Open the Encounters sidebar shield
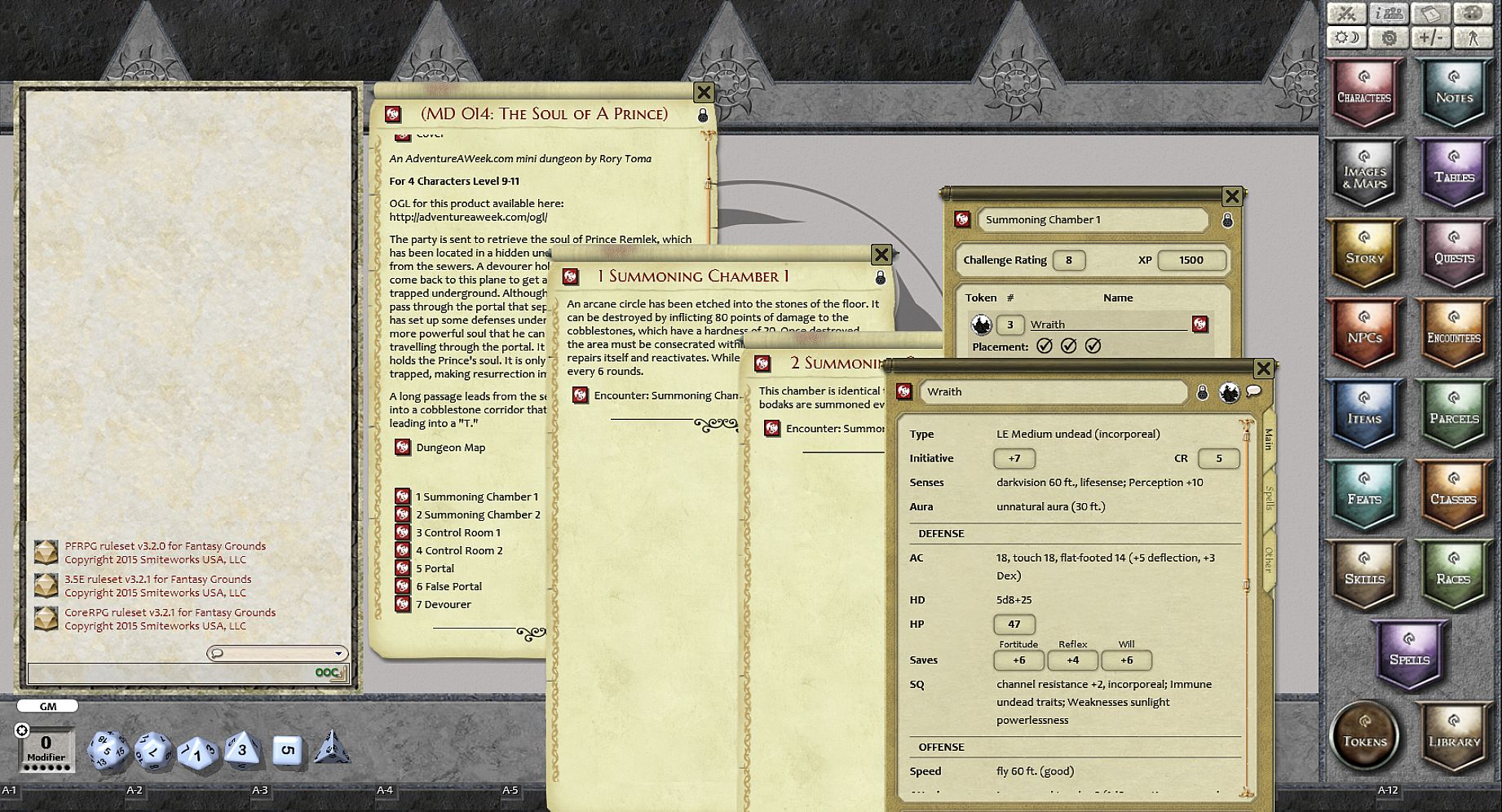The width and height of the screenshot is (1502, 812). [x=1454, y=333]
